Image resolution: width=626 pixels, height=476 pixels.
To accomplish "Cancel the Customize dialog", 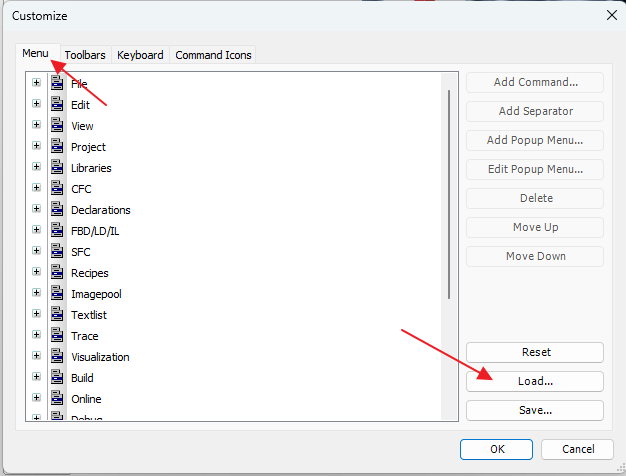I will pyautogui.click(x=577, y=450).
